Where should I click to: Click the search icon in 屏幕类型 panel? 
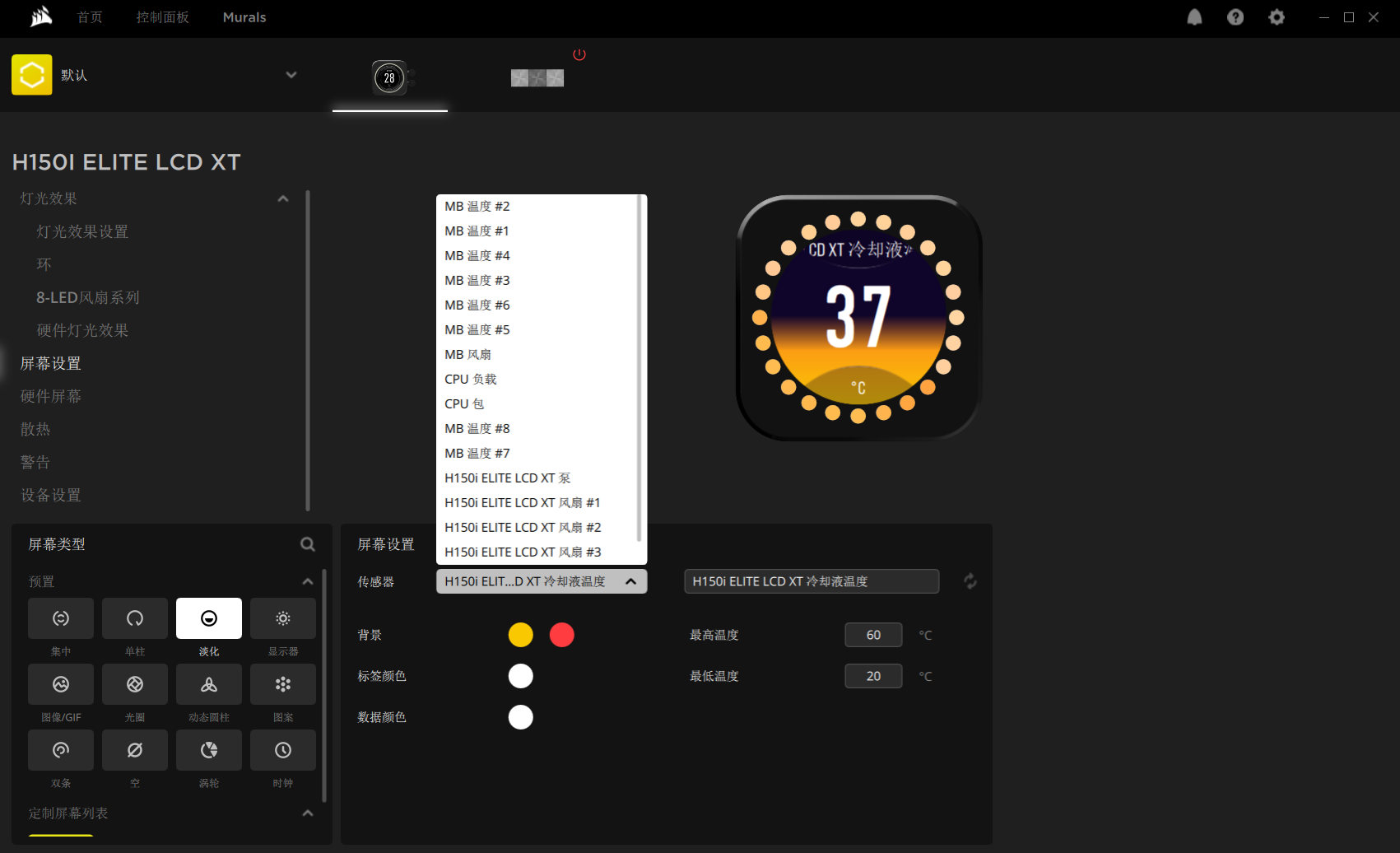click(x=308, y=544)
